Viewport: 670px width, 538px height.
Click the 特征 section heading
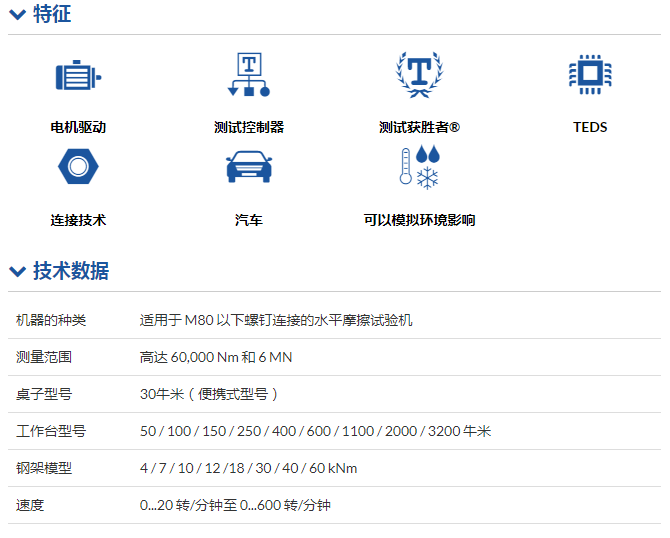(52, 14)
